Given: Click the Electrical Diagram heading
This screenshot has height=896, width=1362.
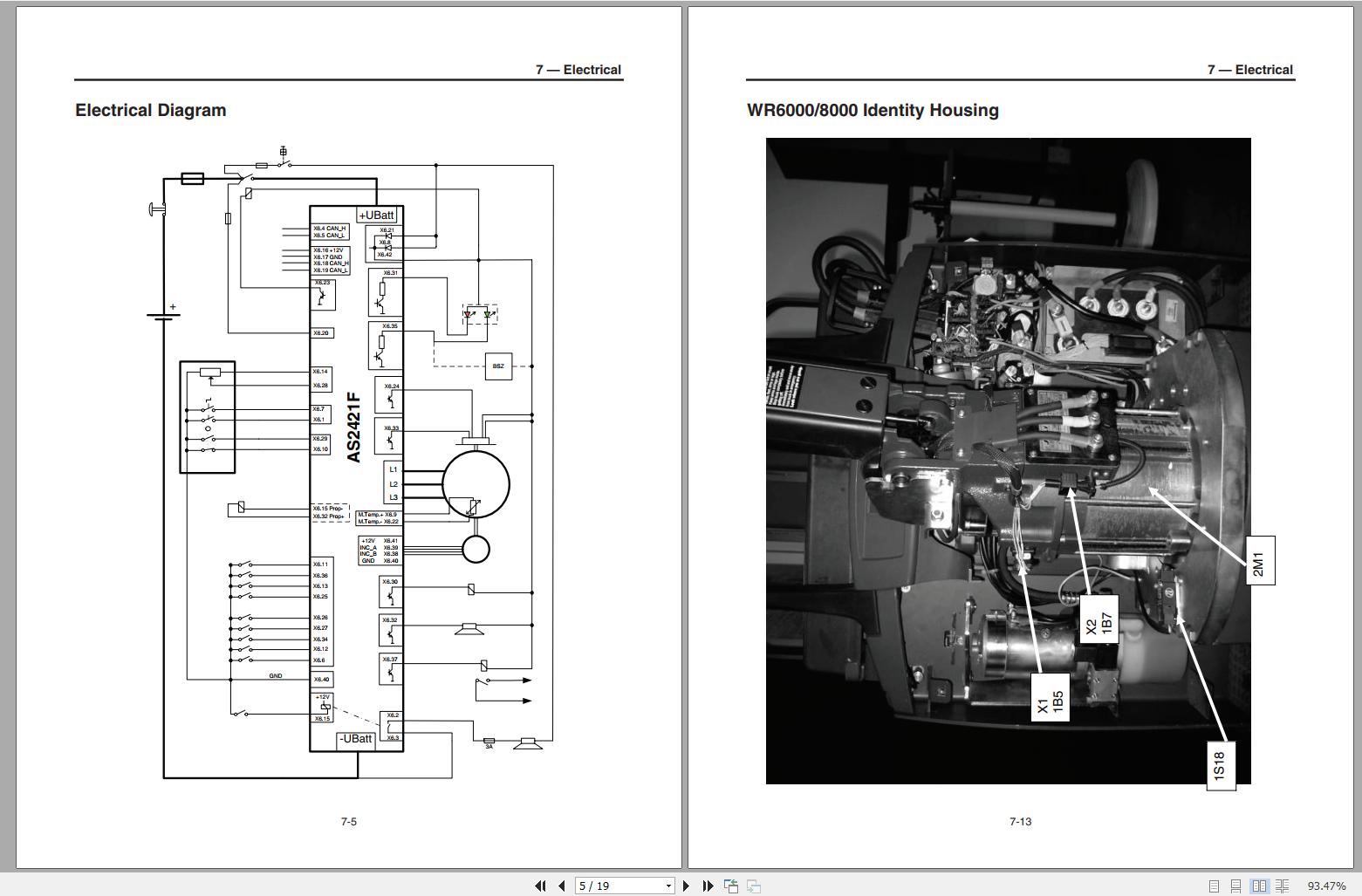Looking at the screenshot, I should point(151,110).
